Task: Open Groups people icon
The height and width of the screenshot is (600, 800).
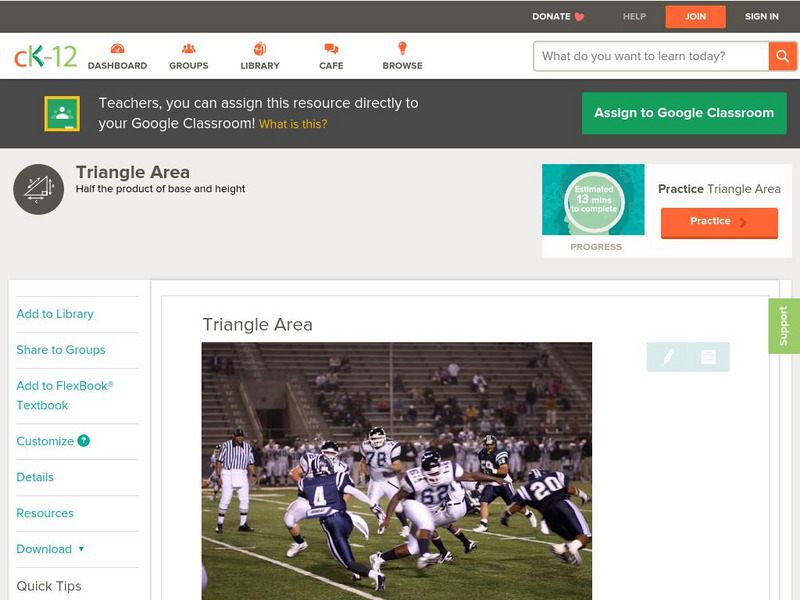Action: pos(189,48)
